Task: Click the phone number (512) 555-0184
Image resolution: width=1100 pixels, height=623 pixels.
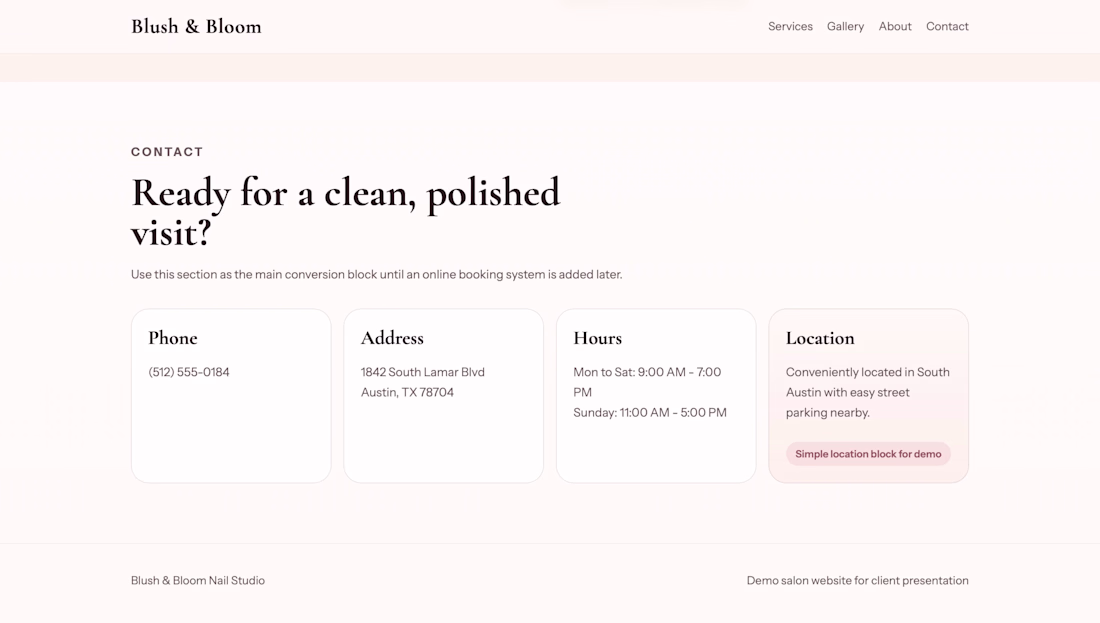Action: [x=189, y=372]
